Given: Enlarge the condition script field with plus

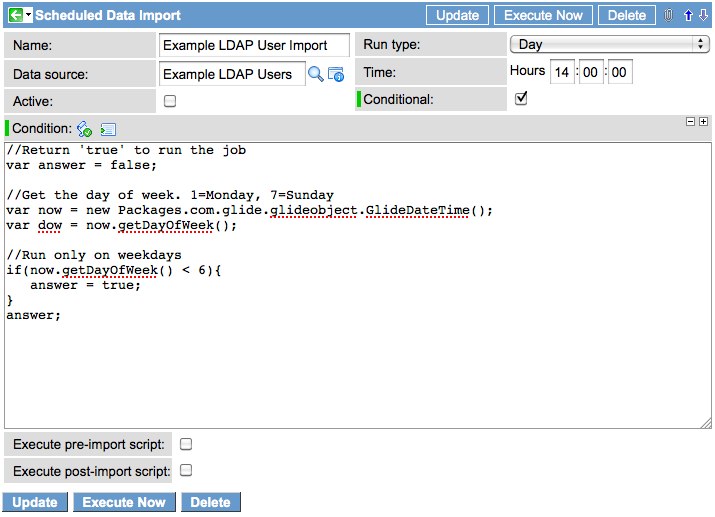Looking at the screenshot, I should tap(704, 121).
